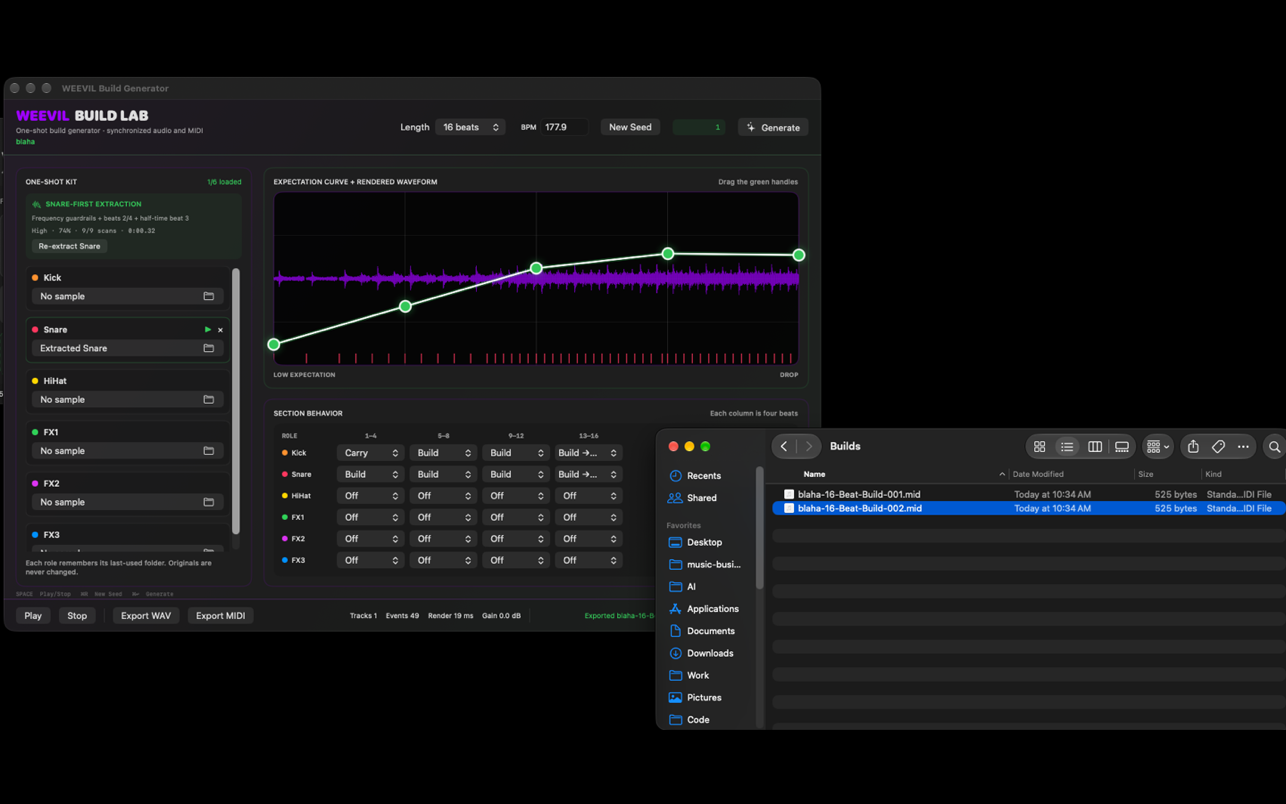Open Kick behavior dropdown for beats 13–16
The image size is (1286, 804).
click(x=588, y=453)
